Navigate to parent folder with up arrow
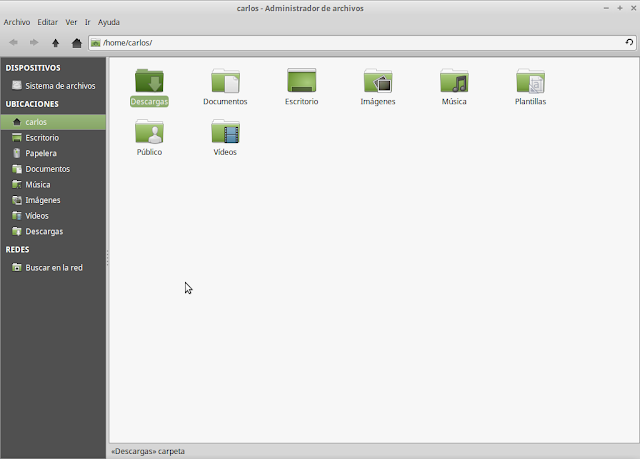The width and height of the screenshot is (640, 459). point(56,43)
